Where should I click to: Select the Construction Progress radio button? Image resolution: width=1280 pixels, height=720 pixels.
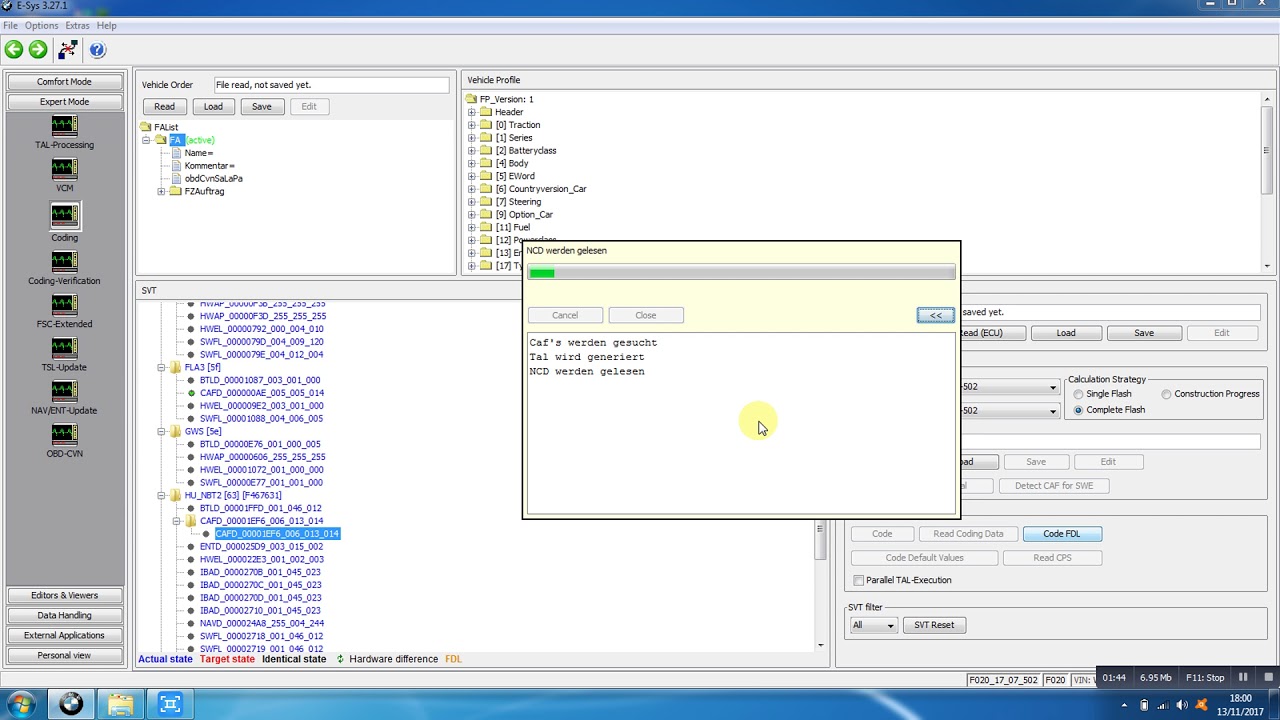(1166, 394)
